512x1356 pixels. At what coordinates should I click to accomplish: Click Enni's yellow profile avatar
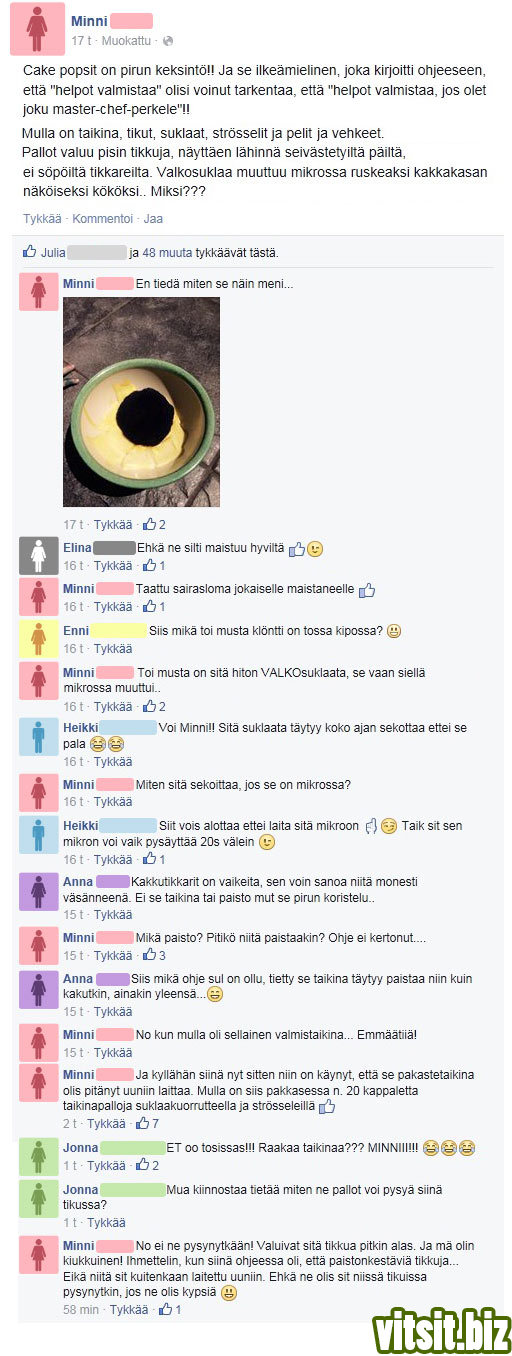[38, 640]
